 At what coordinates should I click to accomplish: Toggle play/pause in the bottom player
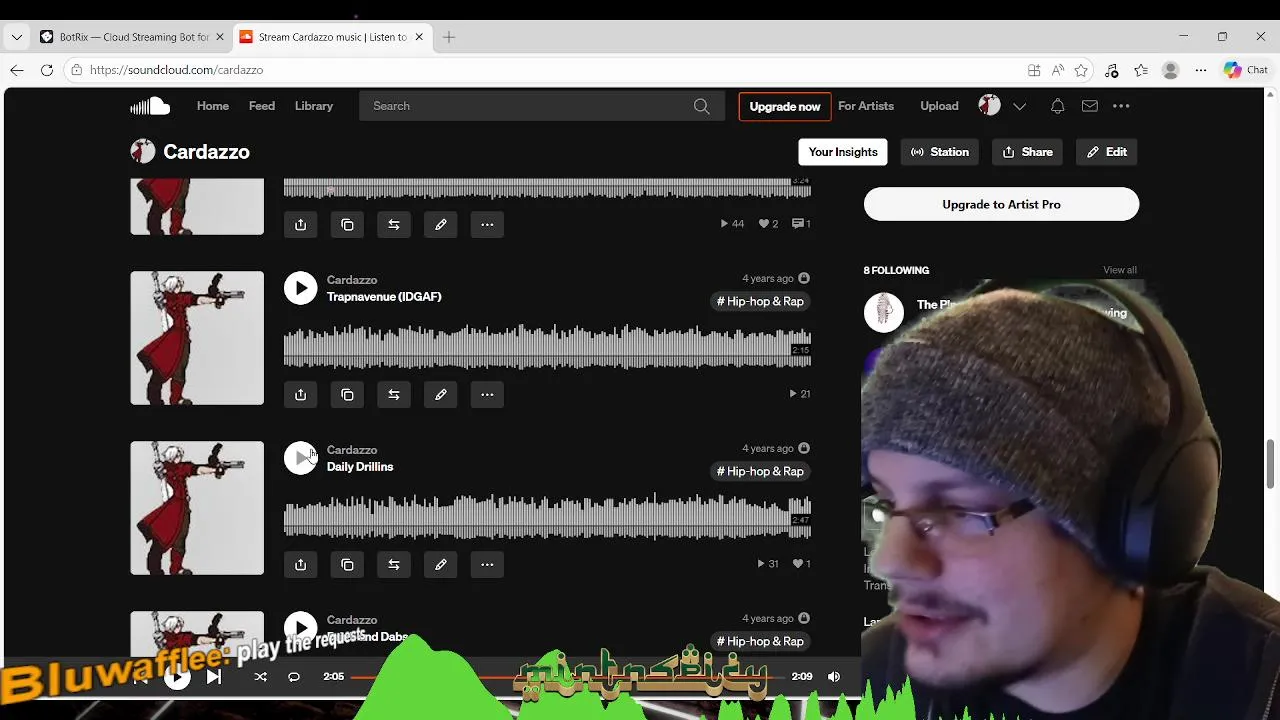click(177, 677)
